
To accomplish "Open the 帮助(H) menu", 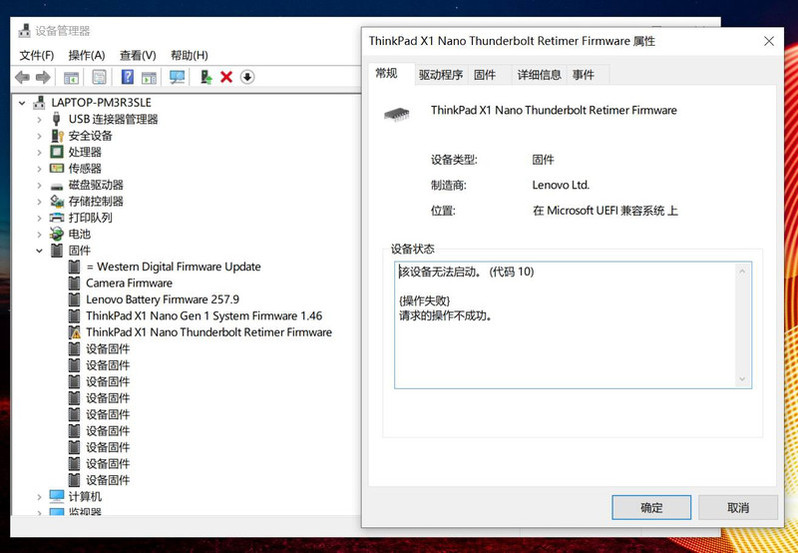I will pos(189,55).
